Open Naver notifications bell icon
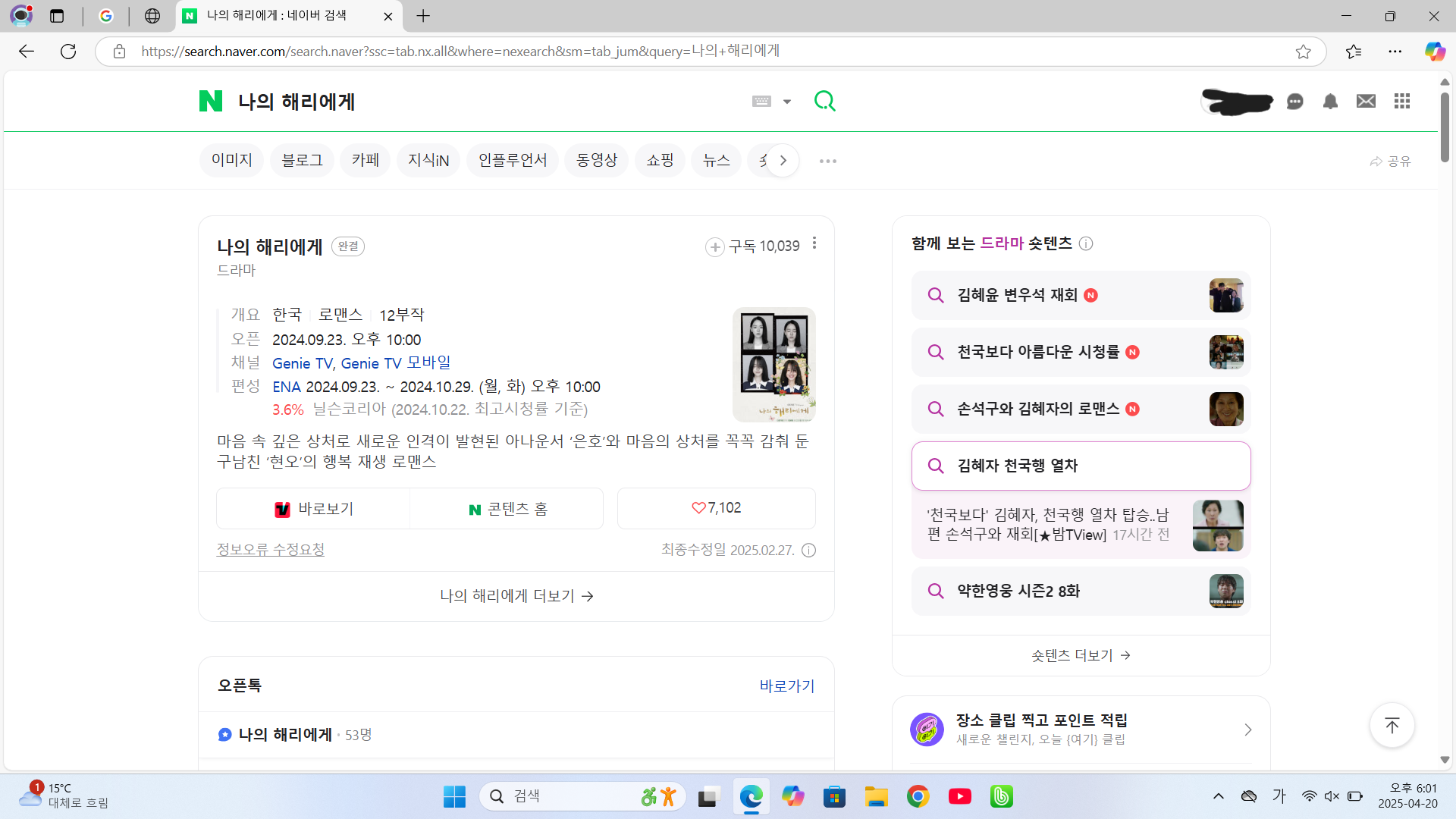The width and height of the screenshot is (1456, 819). (x=1330, y=102)
